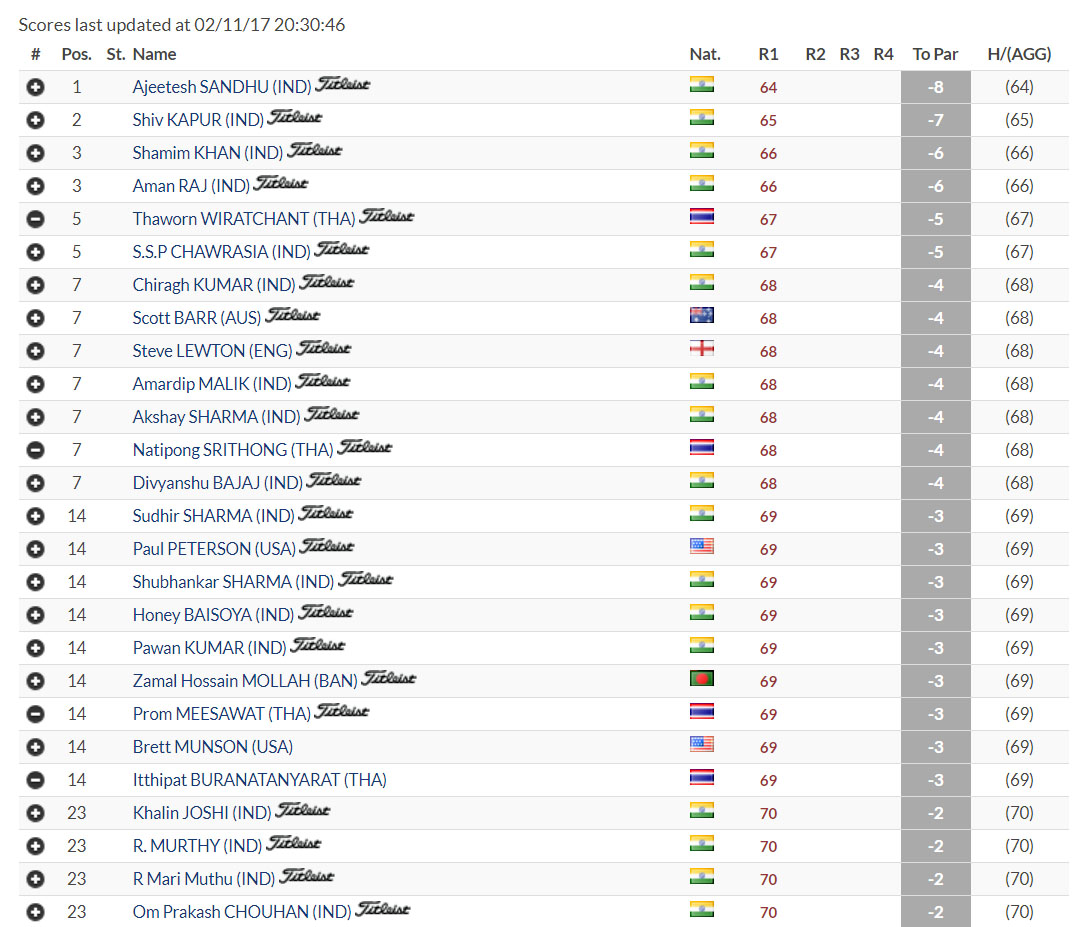Screen dimensions: 1083x927
Task: Click Titleist logo next to Amardip MALIK
Action: 323,381
